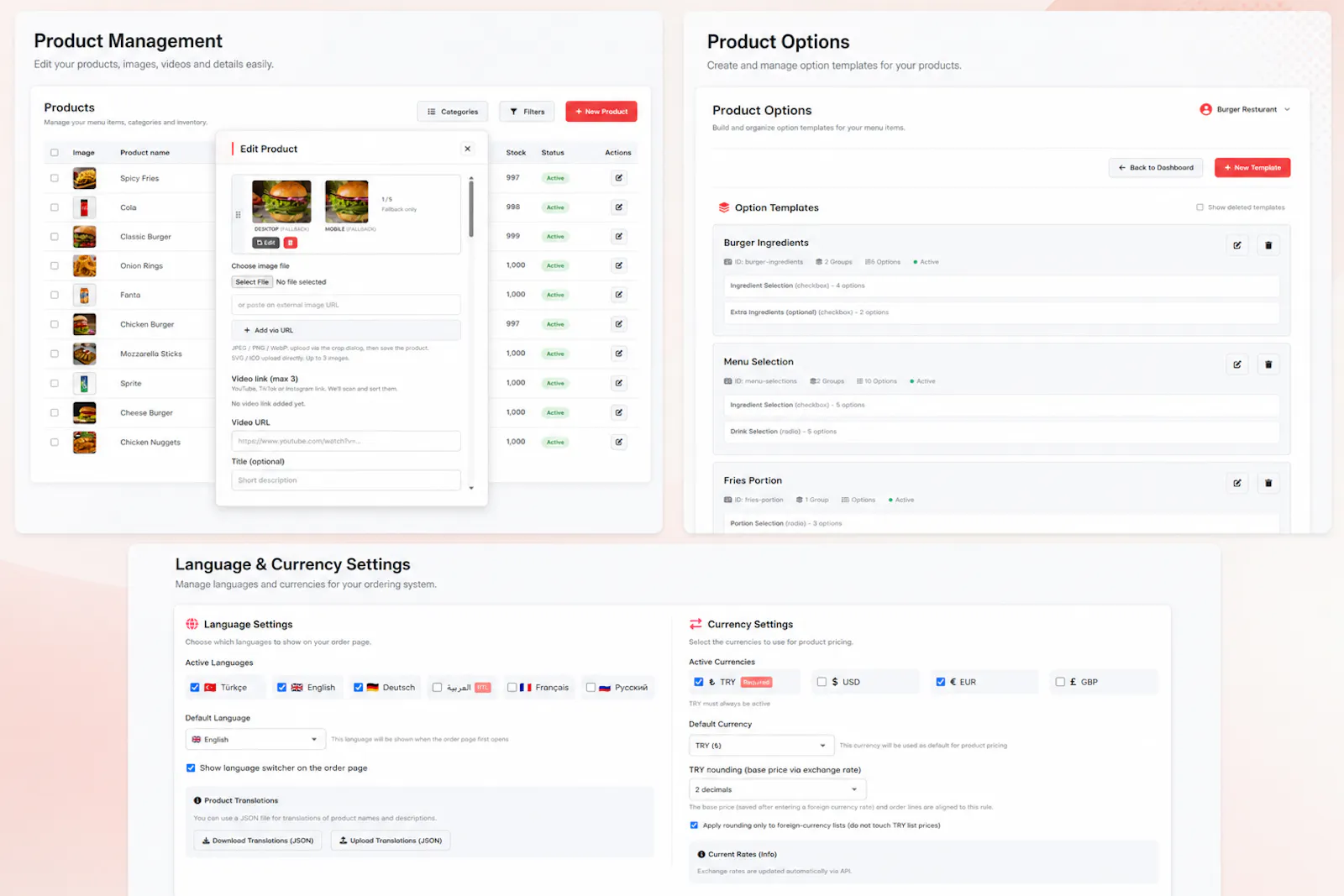Click the Product Translations info icon
Screen dimensions: 1344x896
tap(197, 800)
